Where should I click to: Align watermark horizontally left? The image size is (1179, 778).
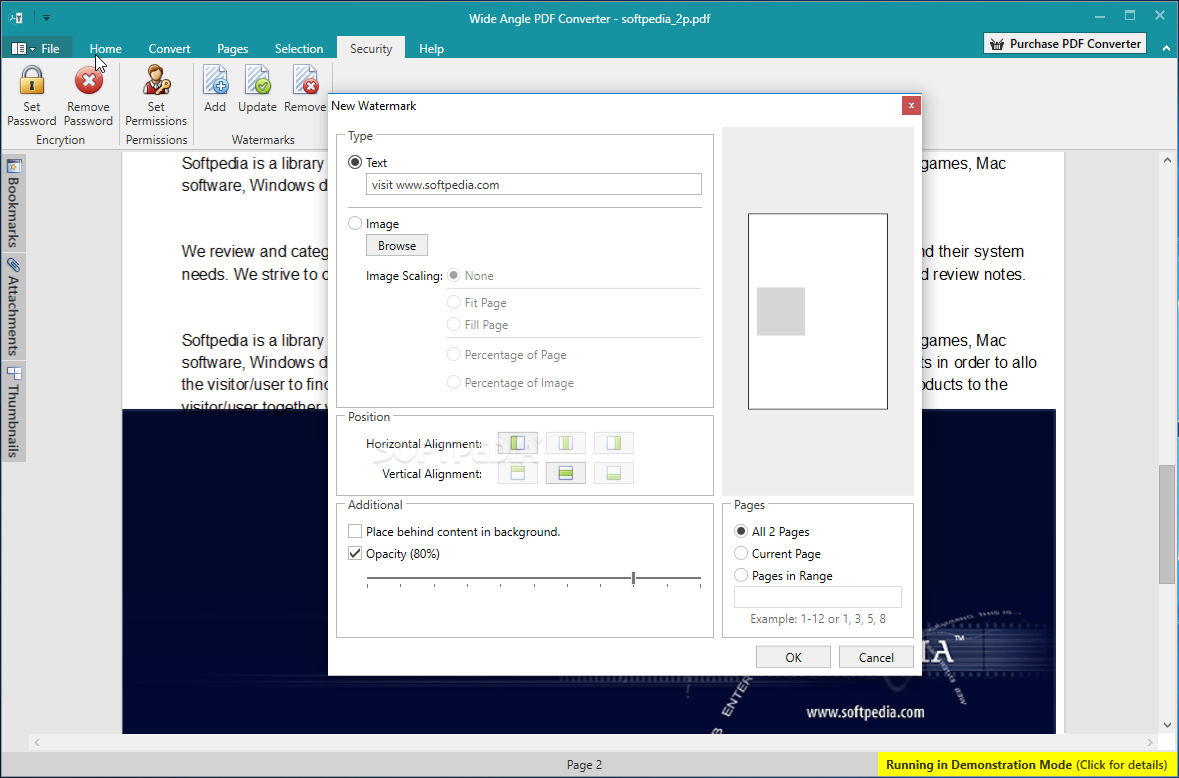tap(517, 443)
